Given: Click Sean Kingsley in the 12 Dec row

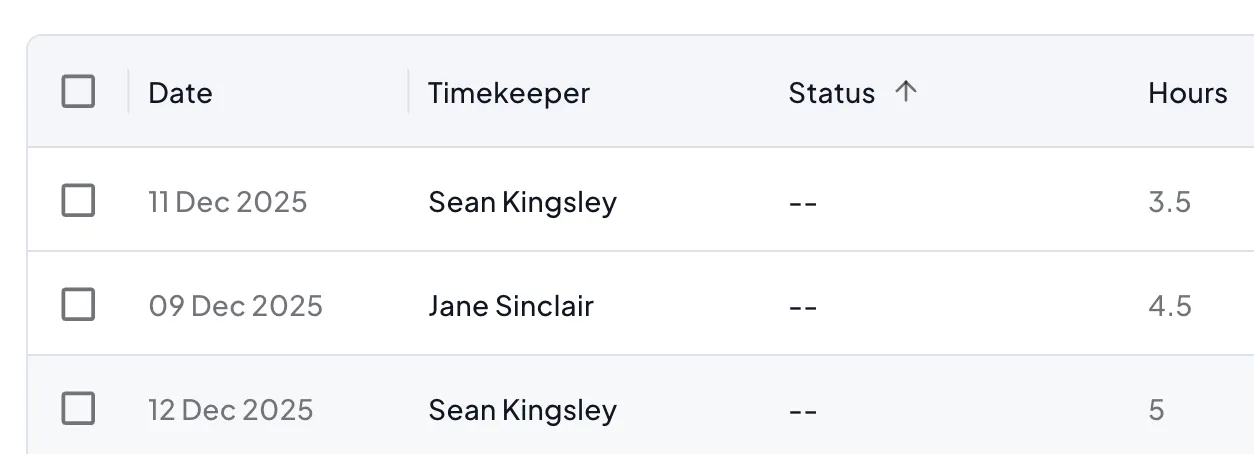Looking at the screenshot, I should pos(522,410).
